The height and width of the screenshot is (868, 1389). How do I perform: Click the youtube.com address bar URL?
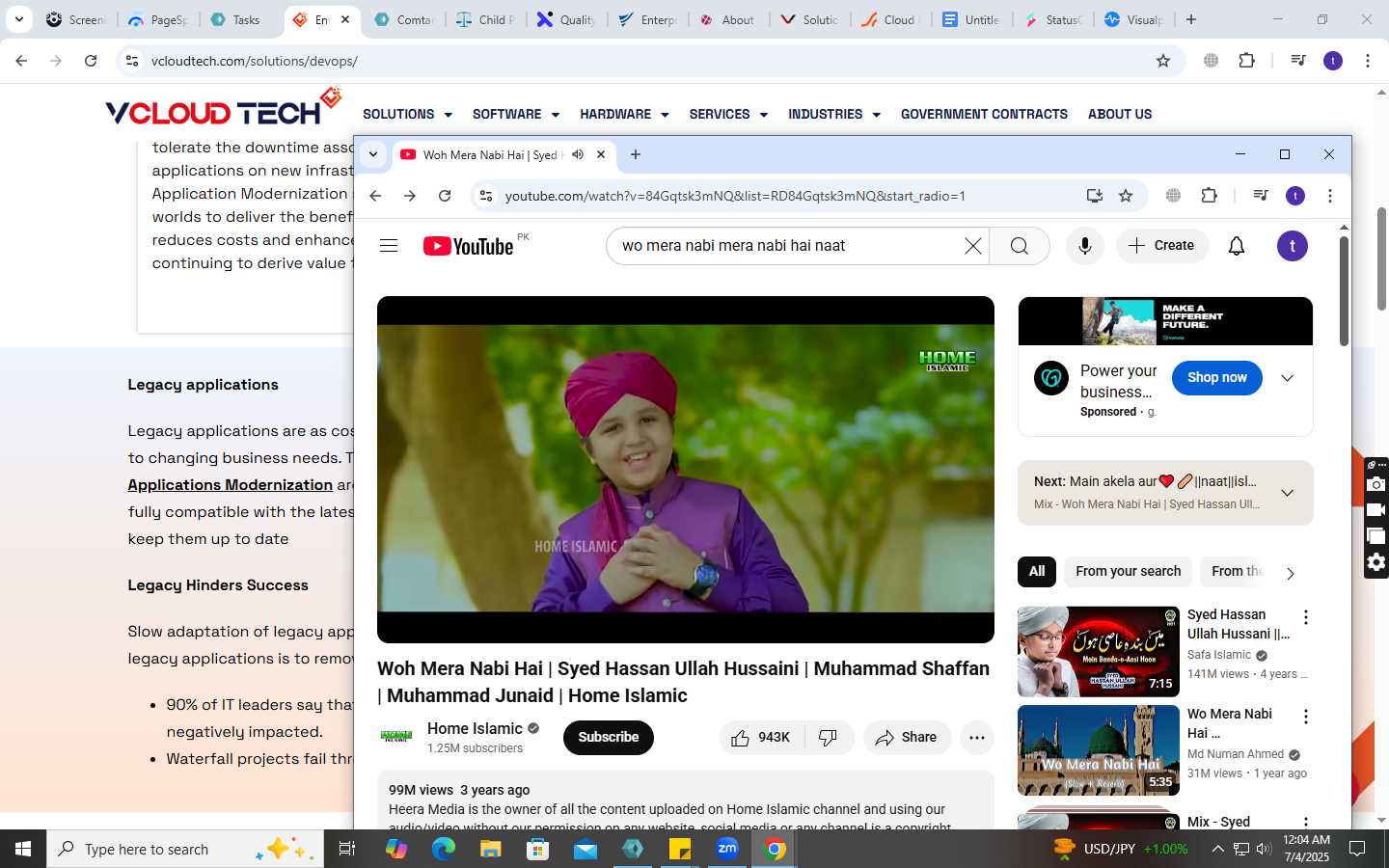[735, 196]
